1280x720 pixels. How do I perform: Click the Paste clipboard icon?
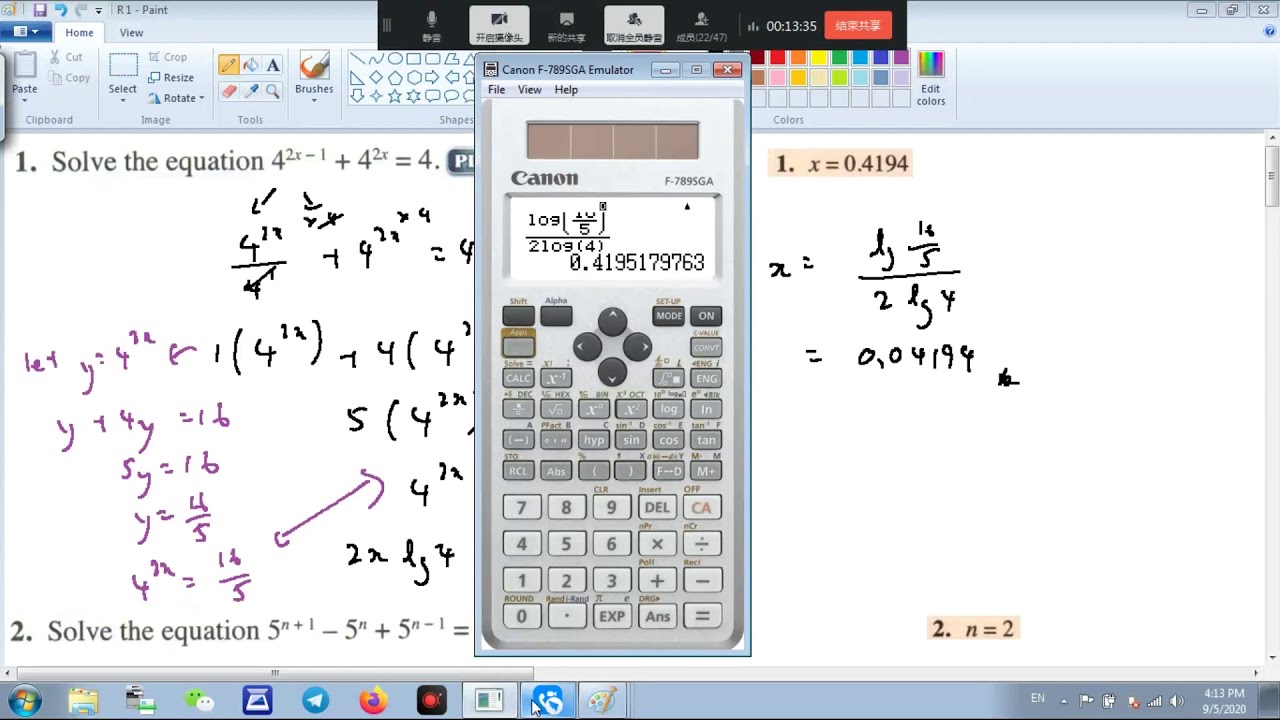click(x=25, y=65)
